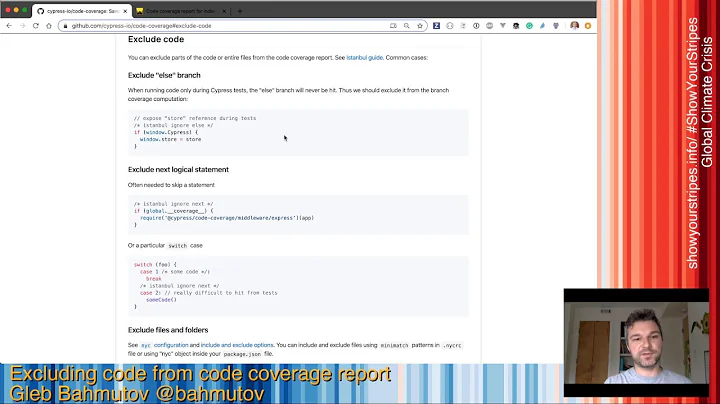This screenshot has width=720, height=404.
Task: Click the orange update indicator icon
Action: click(x=588, y=26)
